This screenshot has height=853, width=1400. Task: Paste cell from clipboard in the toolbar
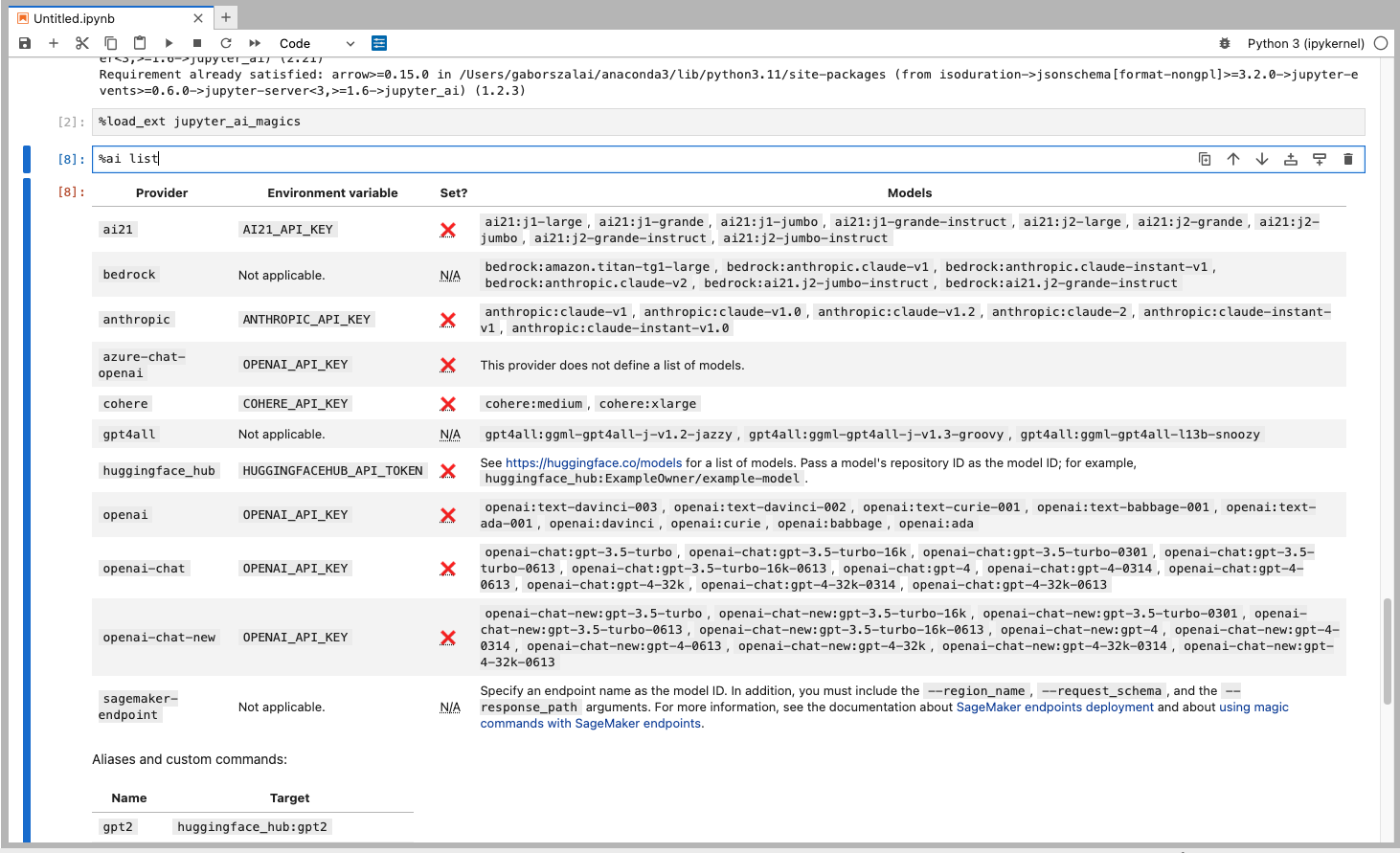(140, 43)
